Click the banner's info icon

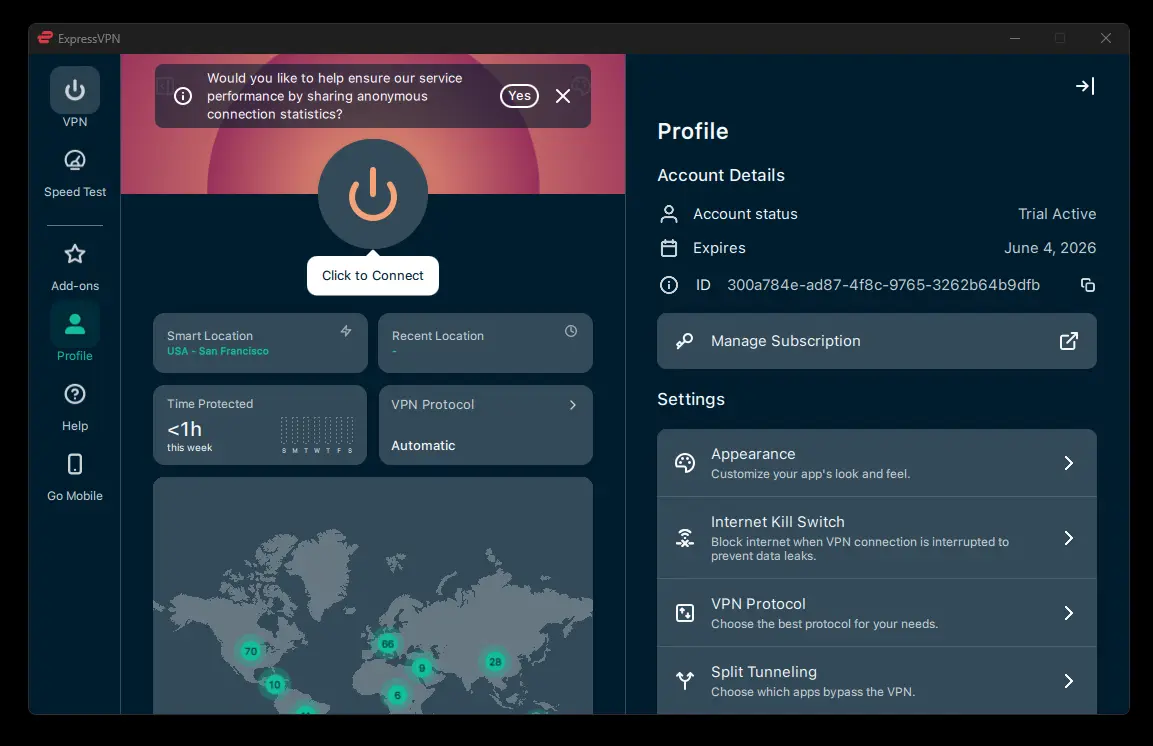coord(183,96)
